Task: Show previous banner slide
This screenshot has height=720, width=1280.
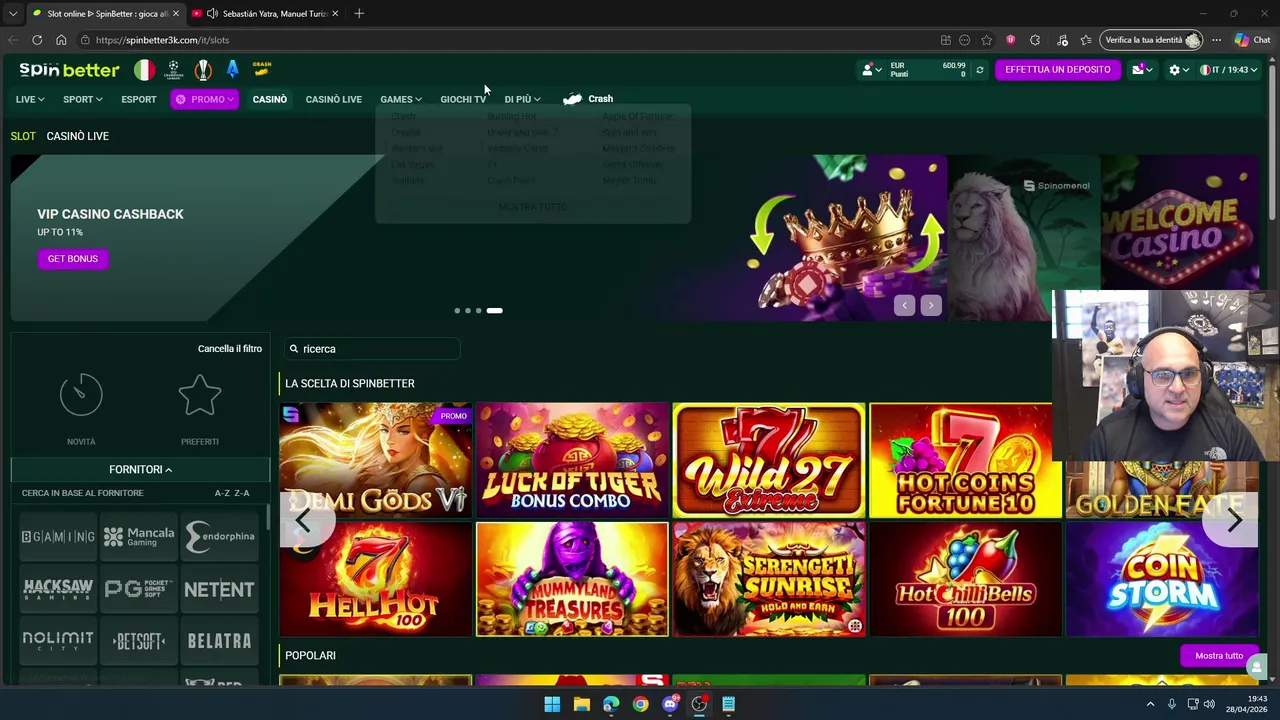Action: [904, 306]
